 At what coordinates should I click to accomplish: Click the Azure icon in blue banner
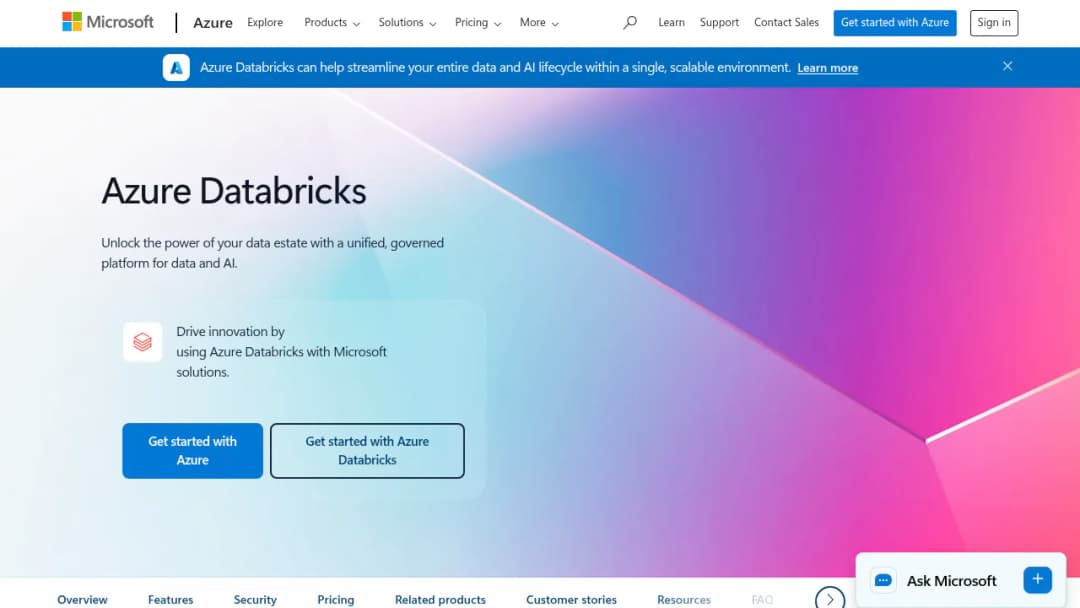176,67
